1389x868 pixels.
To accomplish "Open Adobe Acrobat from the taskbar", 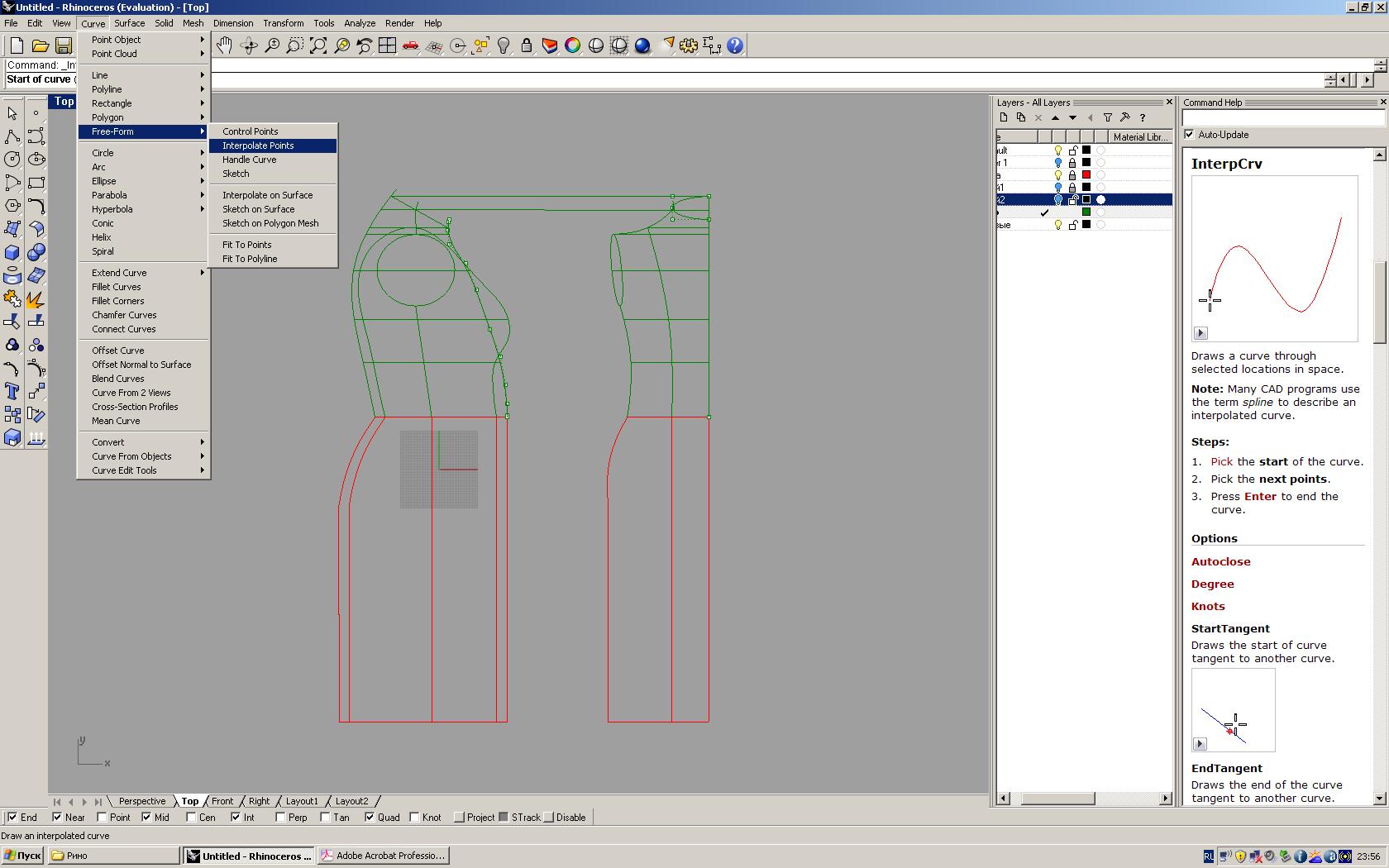I will (x=384, y=856).
